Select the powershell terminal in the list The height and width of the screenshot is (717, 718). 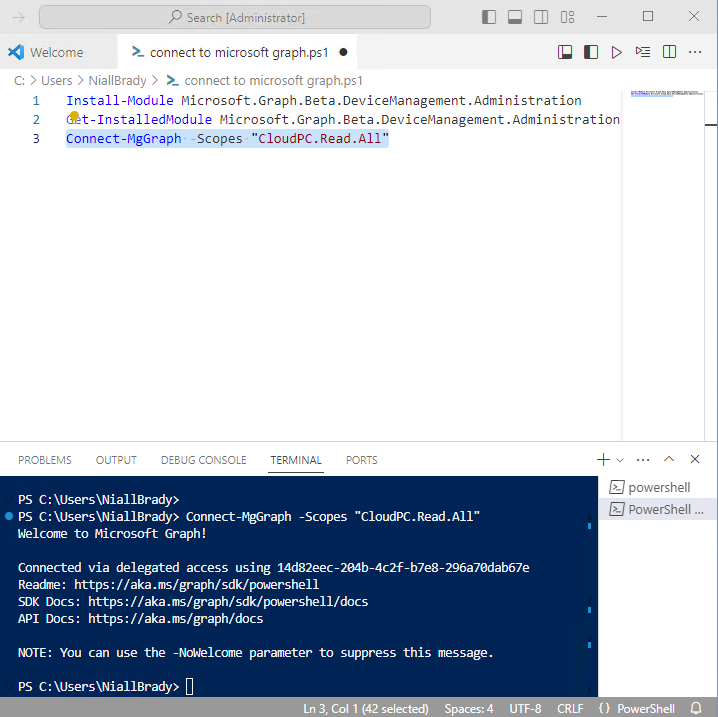(658, 488)
